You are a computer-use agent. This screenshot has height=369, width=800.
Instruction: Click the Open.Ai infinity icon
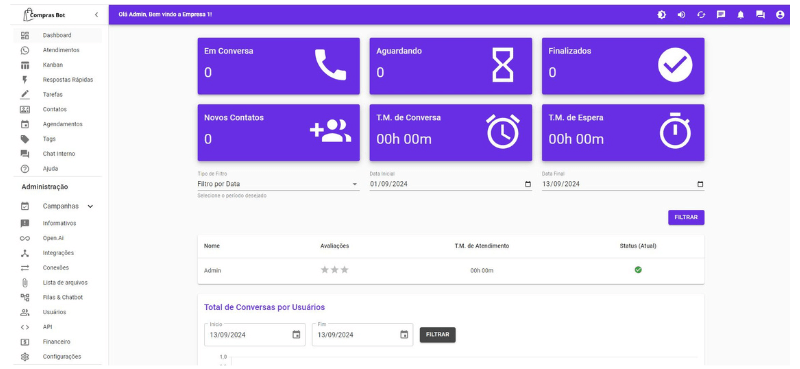24,238
